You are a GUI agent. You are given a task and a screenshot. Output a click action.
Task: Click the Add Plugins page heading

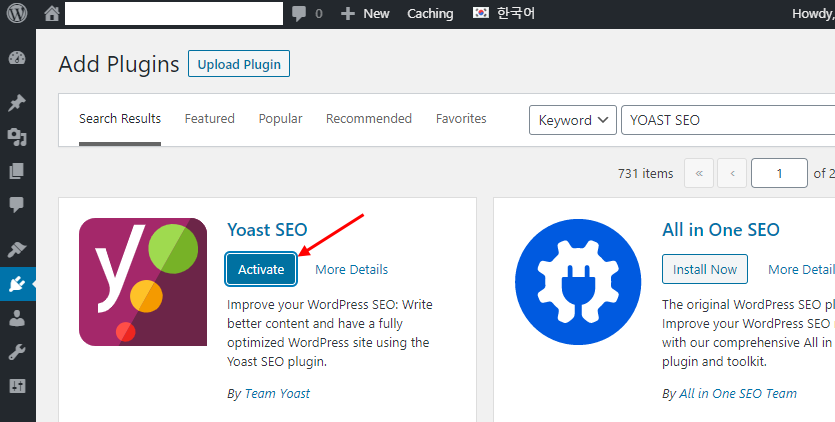click(x=119, y=64)
